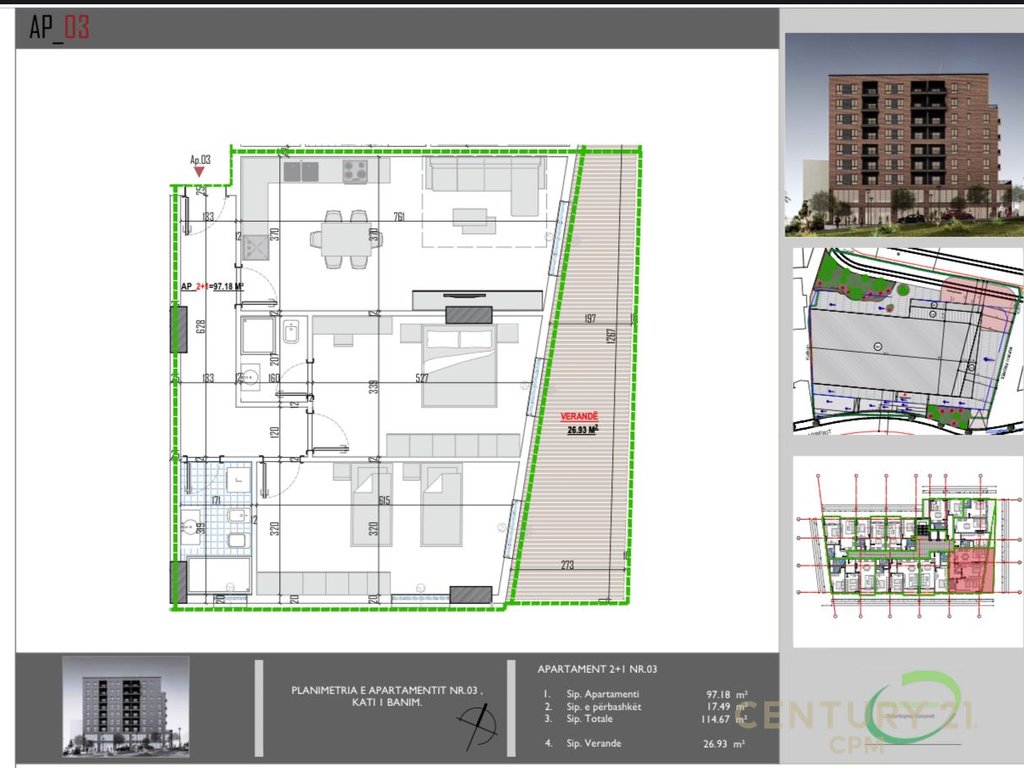Click the Planimetria e Apartamentit NR.03 caption
Viewport: 1024px width, 768px height.
[387, 696]
